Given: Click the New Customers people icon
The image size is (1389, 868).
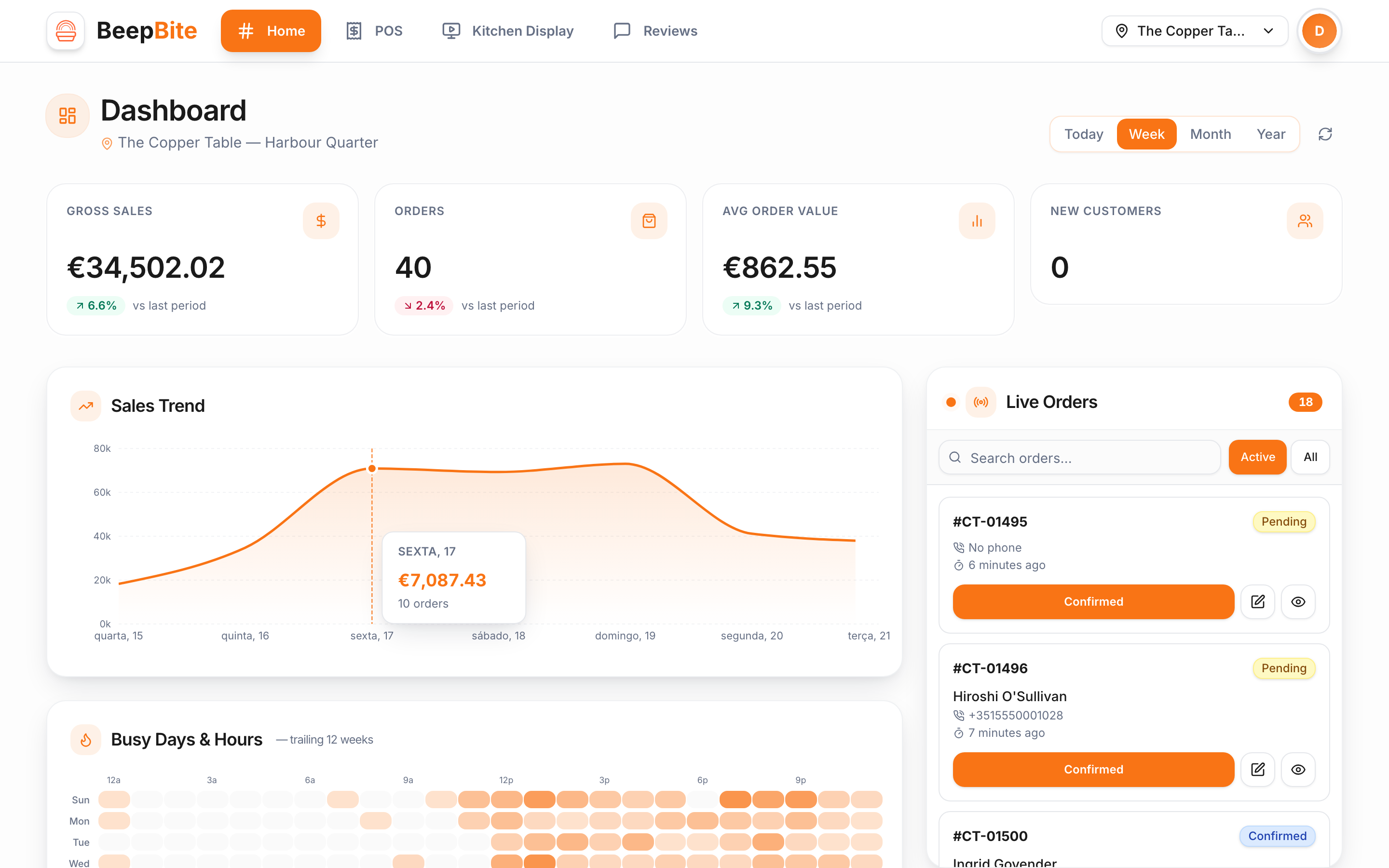Looking at the screenshot, I should point(1305,221).
